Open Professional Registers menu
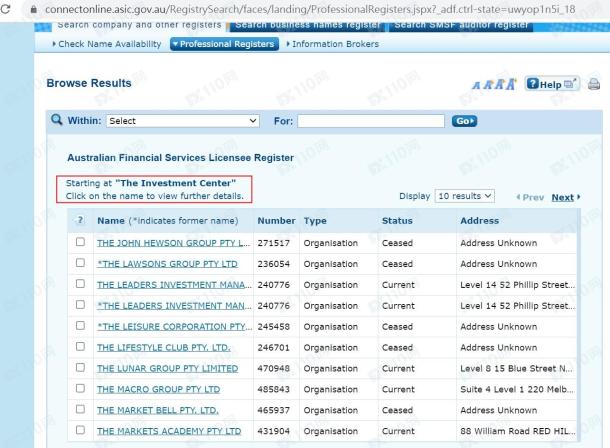Viewport: 610px width, 448px height. 224,44
